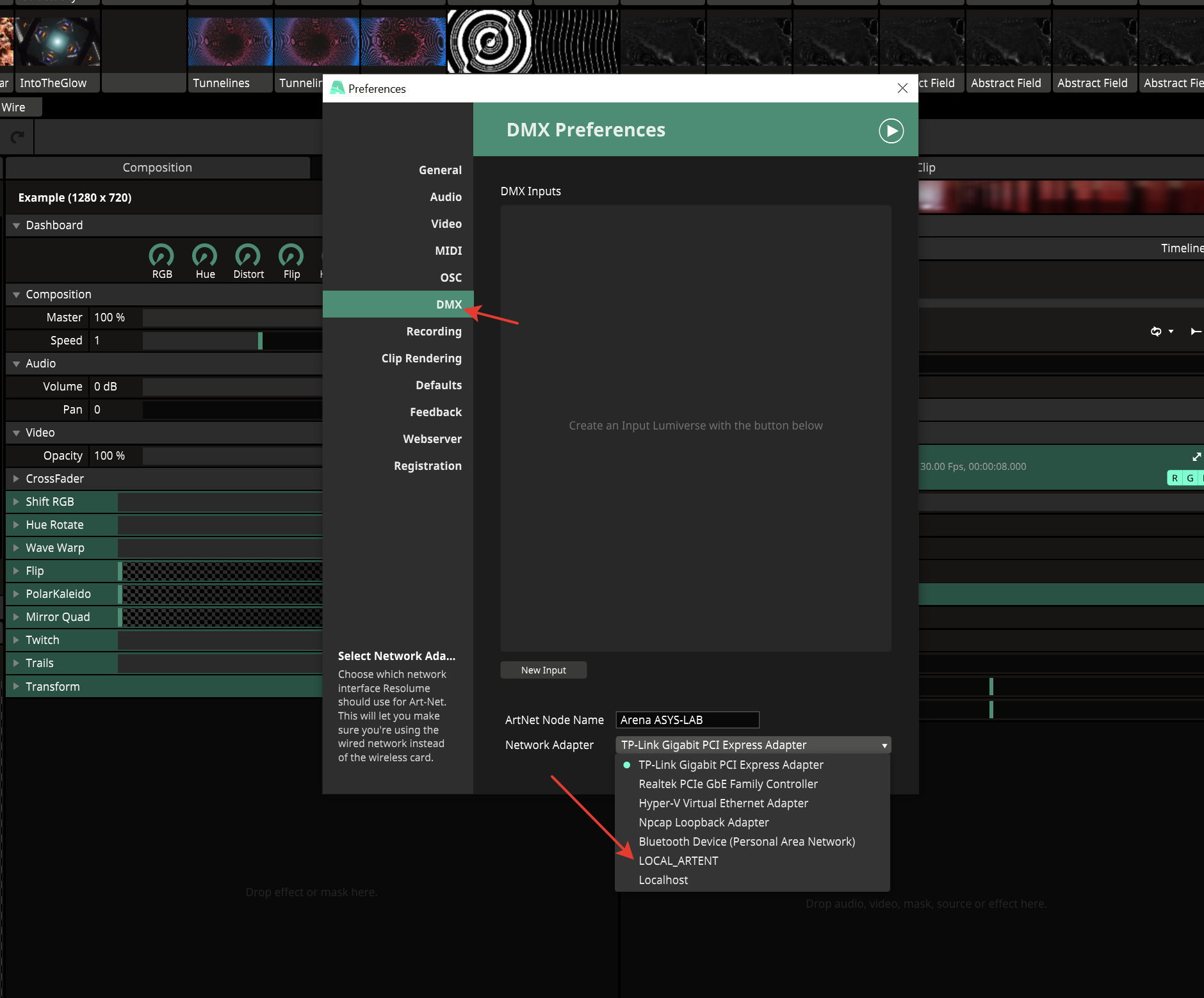Screen dimensions: 1204x998
Task: Click the green R channel button
Action: [x=1175, y=478]
